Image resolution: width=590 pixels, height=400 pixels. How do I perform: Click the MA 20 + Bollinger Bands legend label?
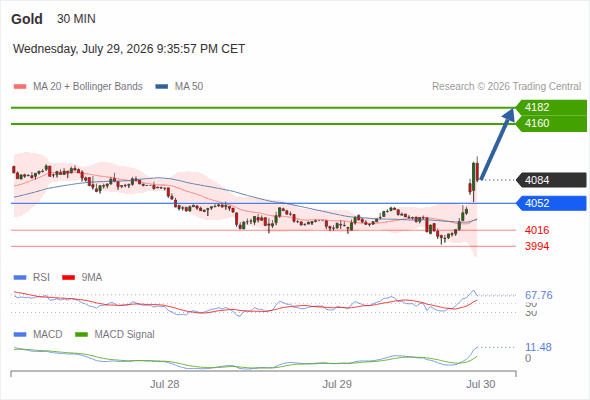pos(88,87)
